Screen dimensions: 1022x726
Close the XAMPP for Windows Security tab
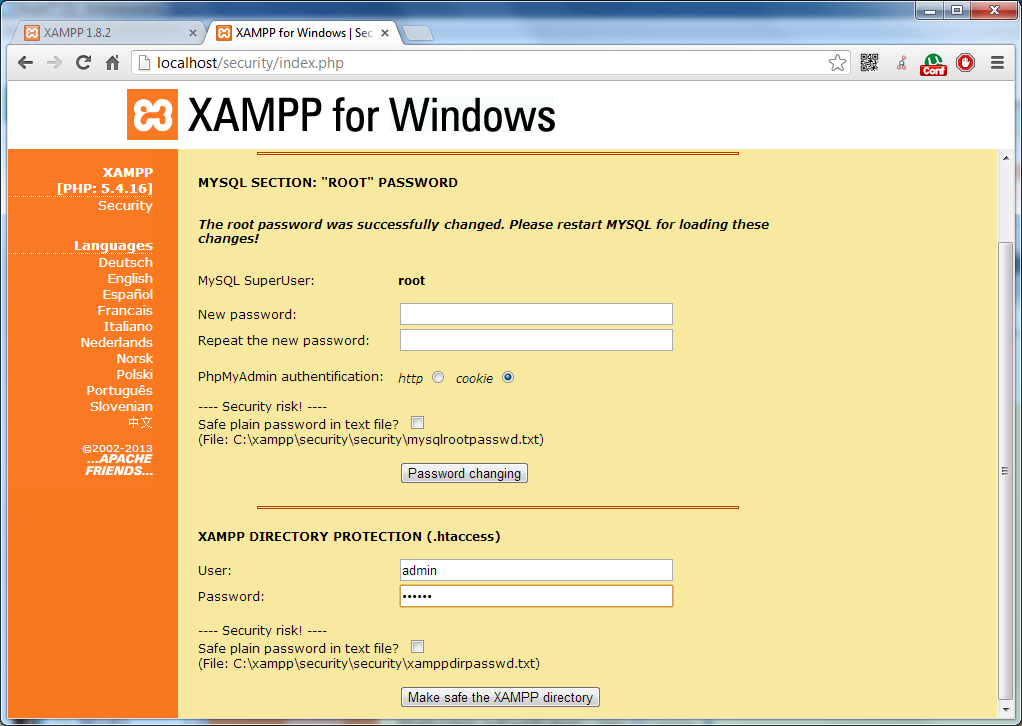point(385,33)
